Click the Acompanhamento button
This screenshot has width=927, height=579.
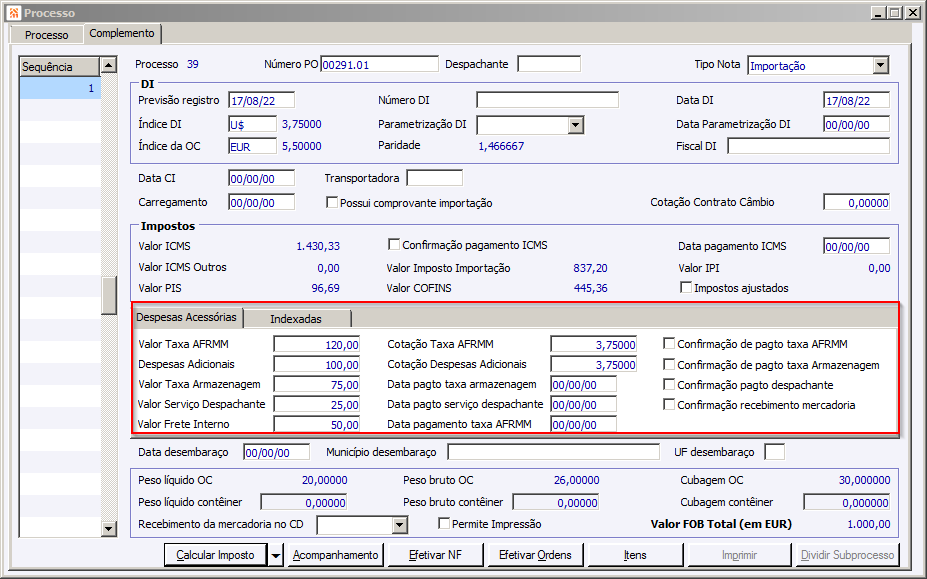pos(335,555)
